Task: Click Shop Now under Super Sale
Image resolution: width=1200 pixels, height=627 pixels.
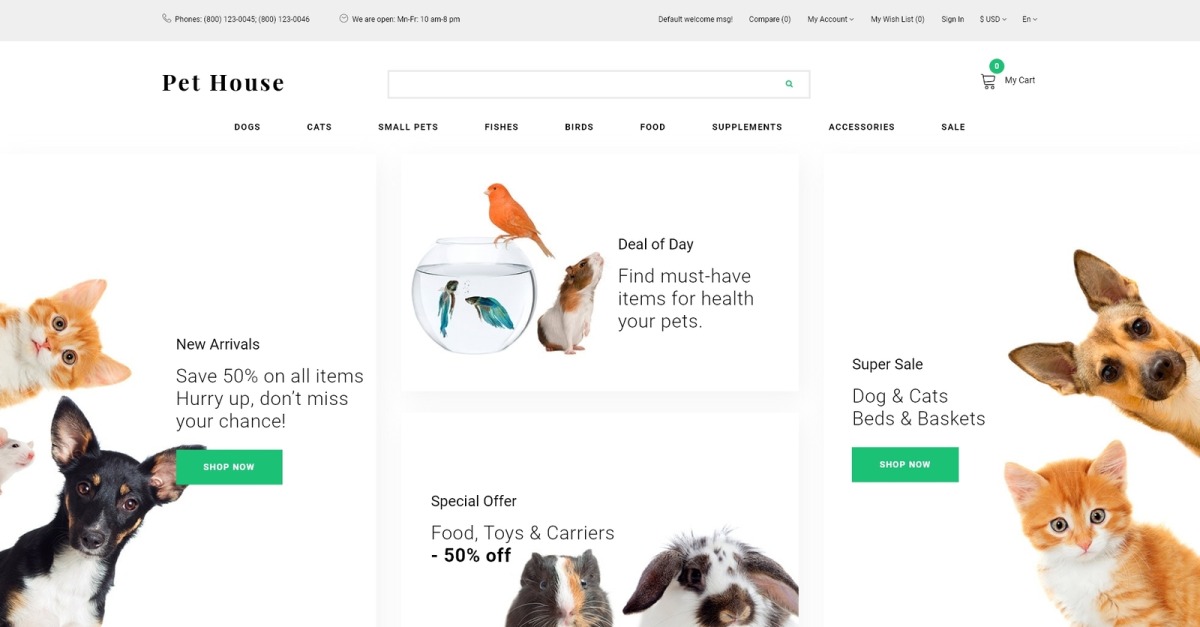Action: (x=905, y=464)
